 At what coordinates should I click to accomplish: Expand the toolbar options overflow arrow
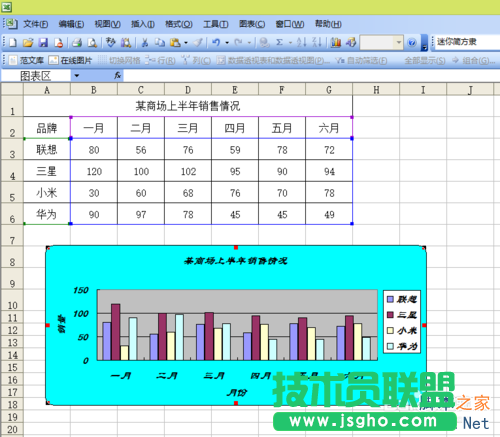tap(424, 43)
